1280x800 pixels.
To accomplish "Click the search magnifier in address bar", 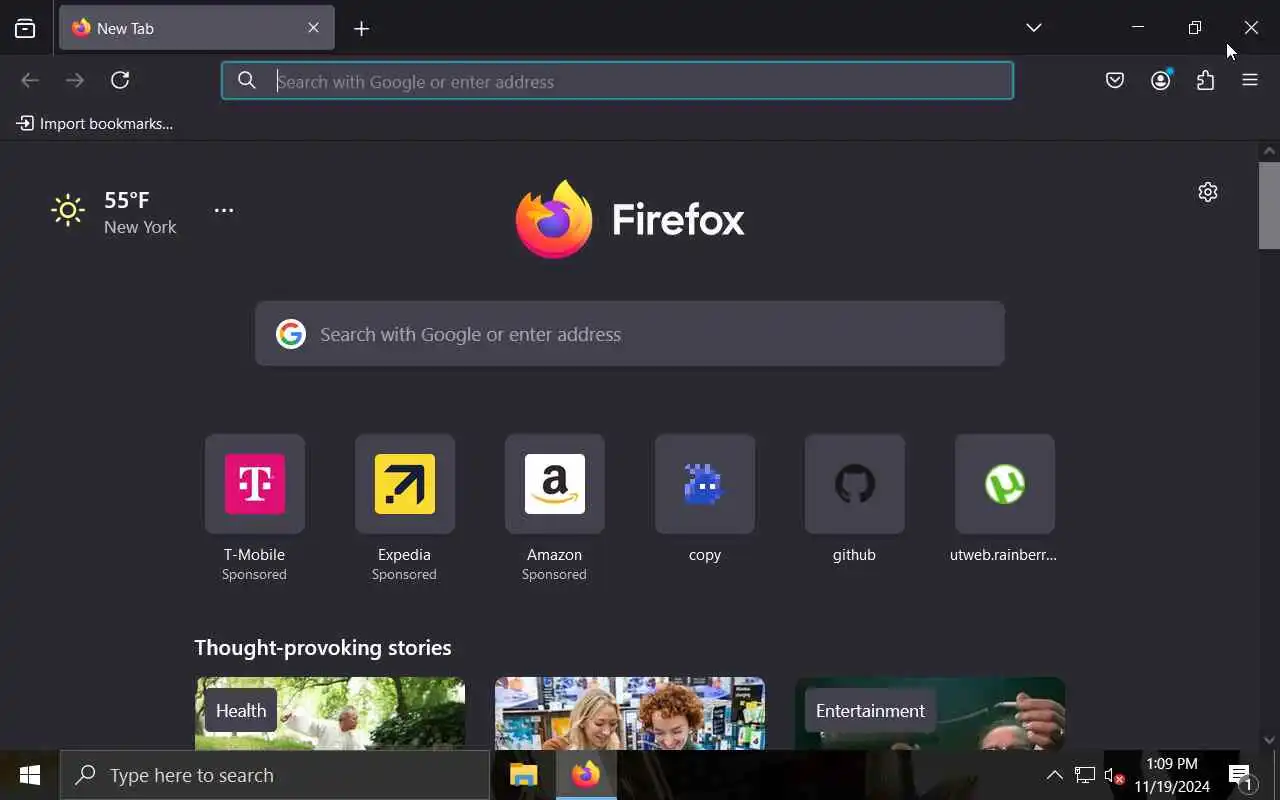I will pos(246,81).
